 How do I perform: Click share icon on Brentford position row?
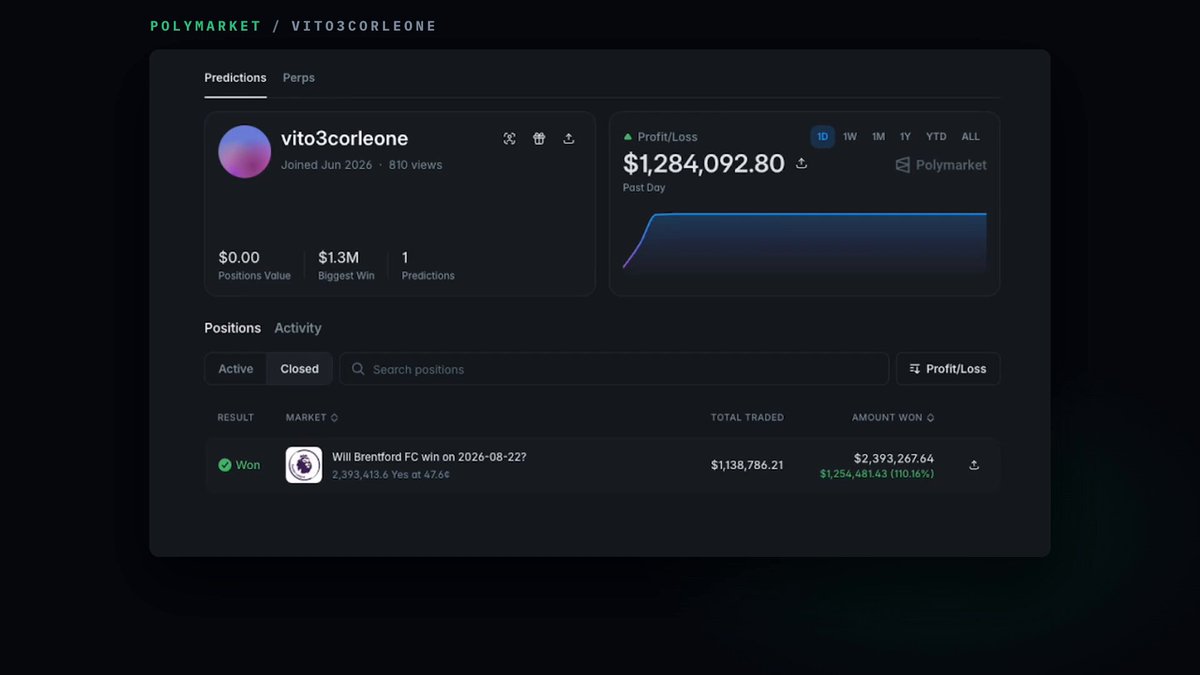974,465
